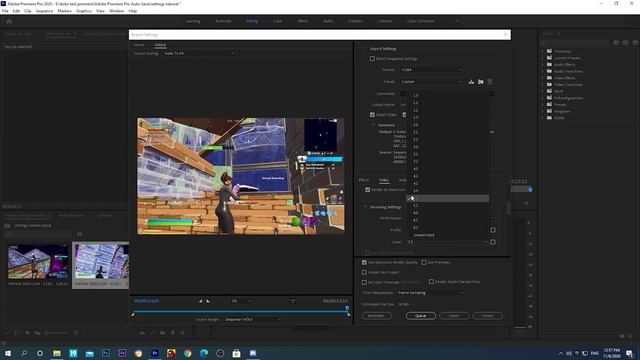Click the Windows Start button
Image resolution: width=640 pixels, height=360 pixels.
pyautogui.click(x=7, y=353)
